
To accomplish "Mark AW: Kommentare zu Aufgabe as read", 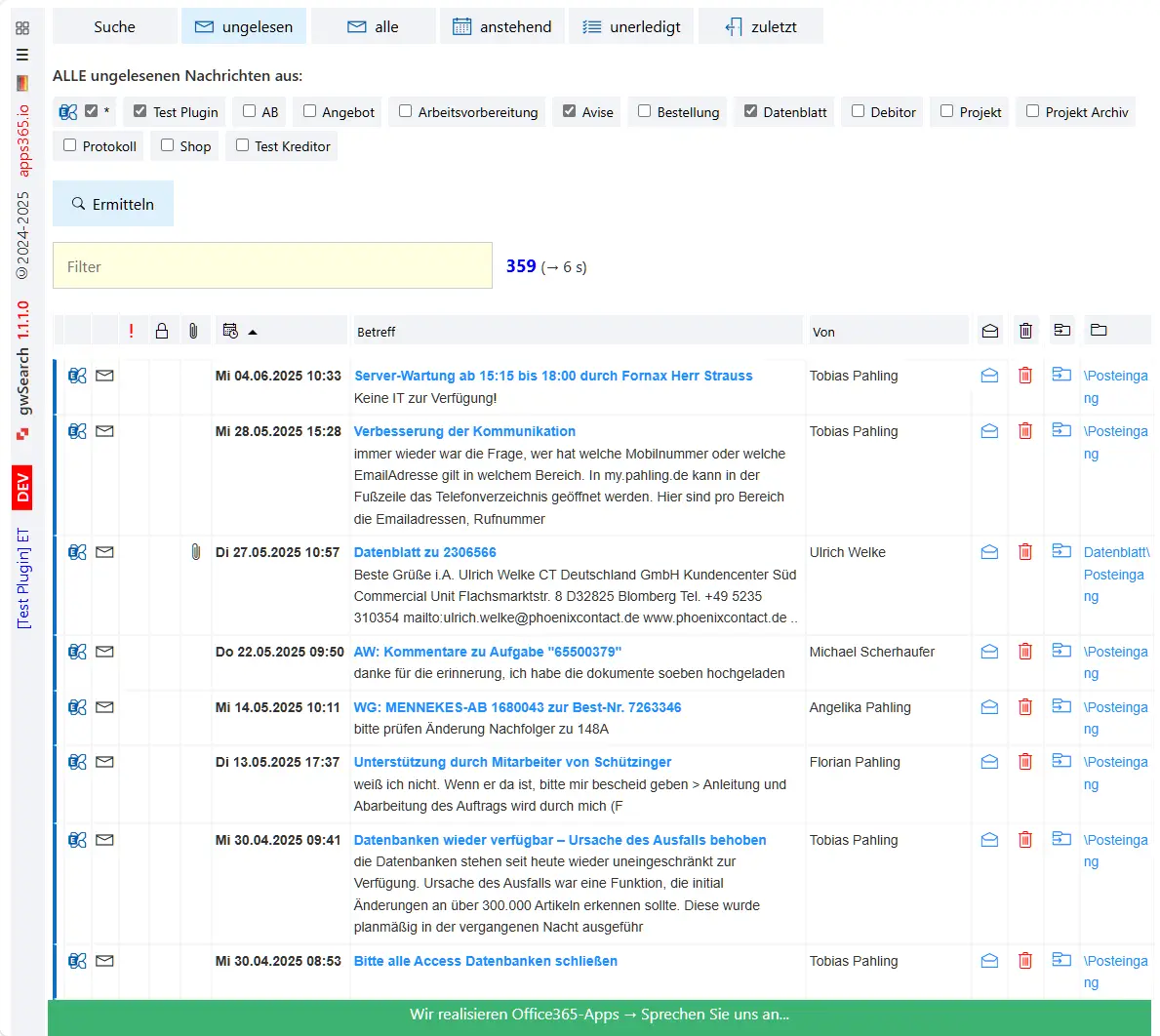I will tap(989, 652).
